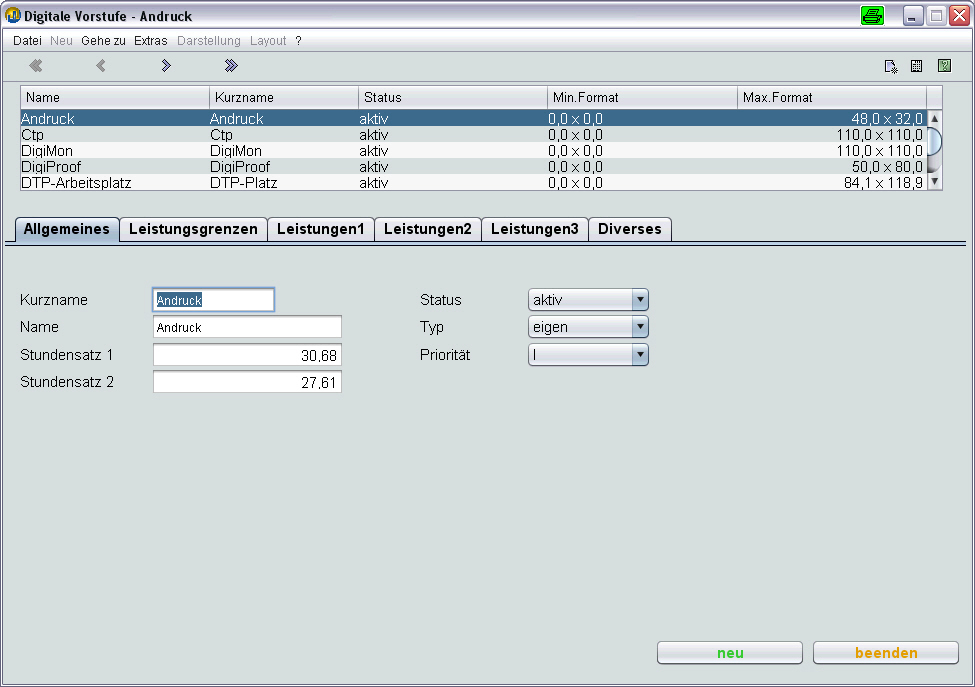Screen dimensions: 975x687
Task: Open the calculator icon in toolbar
Action: point(917,66)
